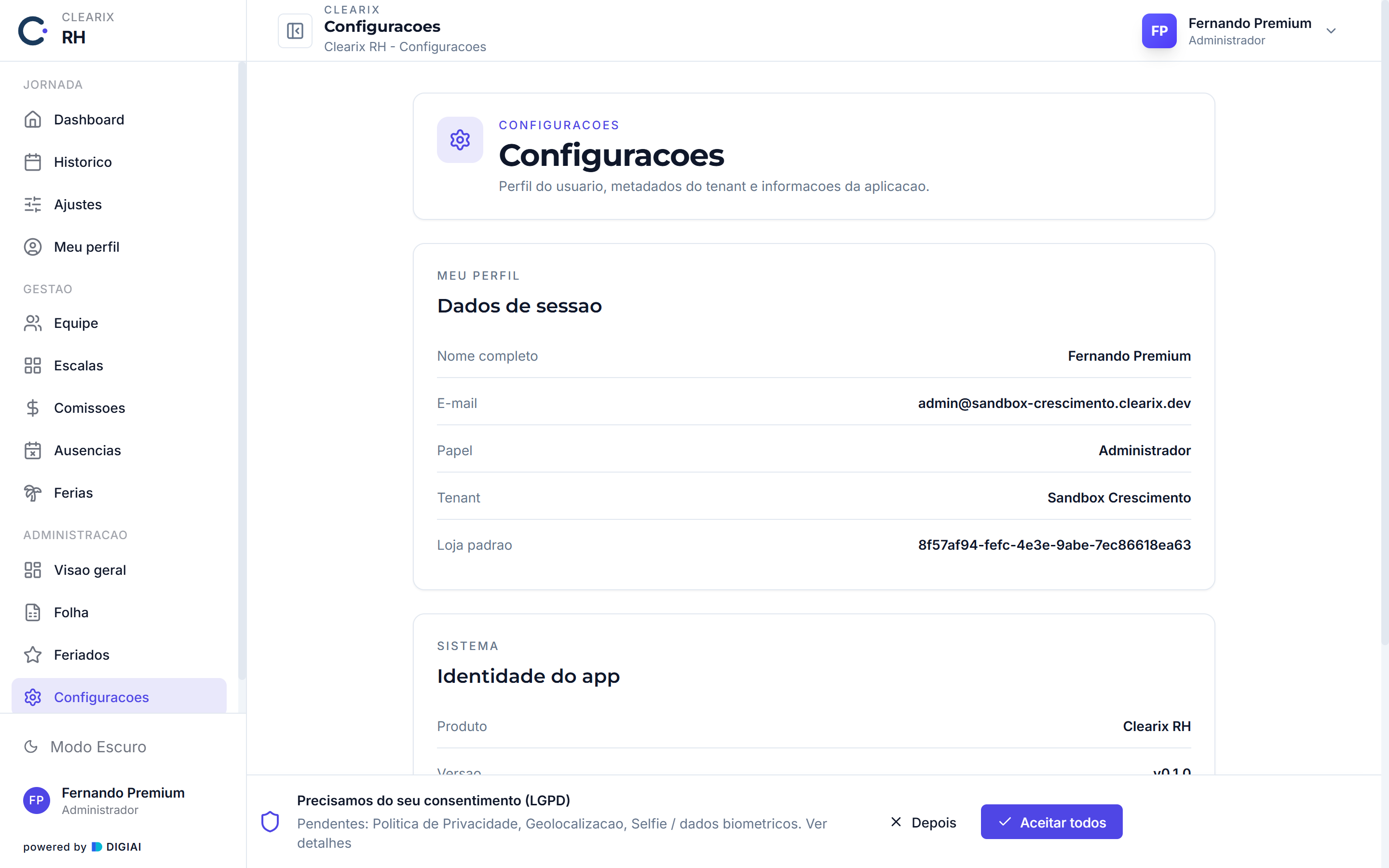The width and height of the screenshot is (1389, 868).
Task: Toggle Modo Escuro dark mode
Action: point(85,746)
